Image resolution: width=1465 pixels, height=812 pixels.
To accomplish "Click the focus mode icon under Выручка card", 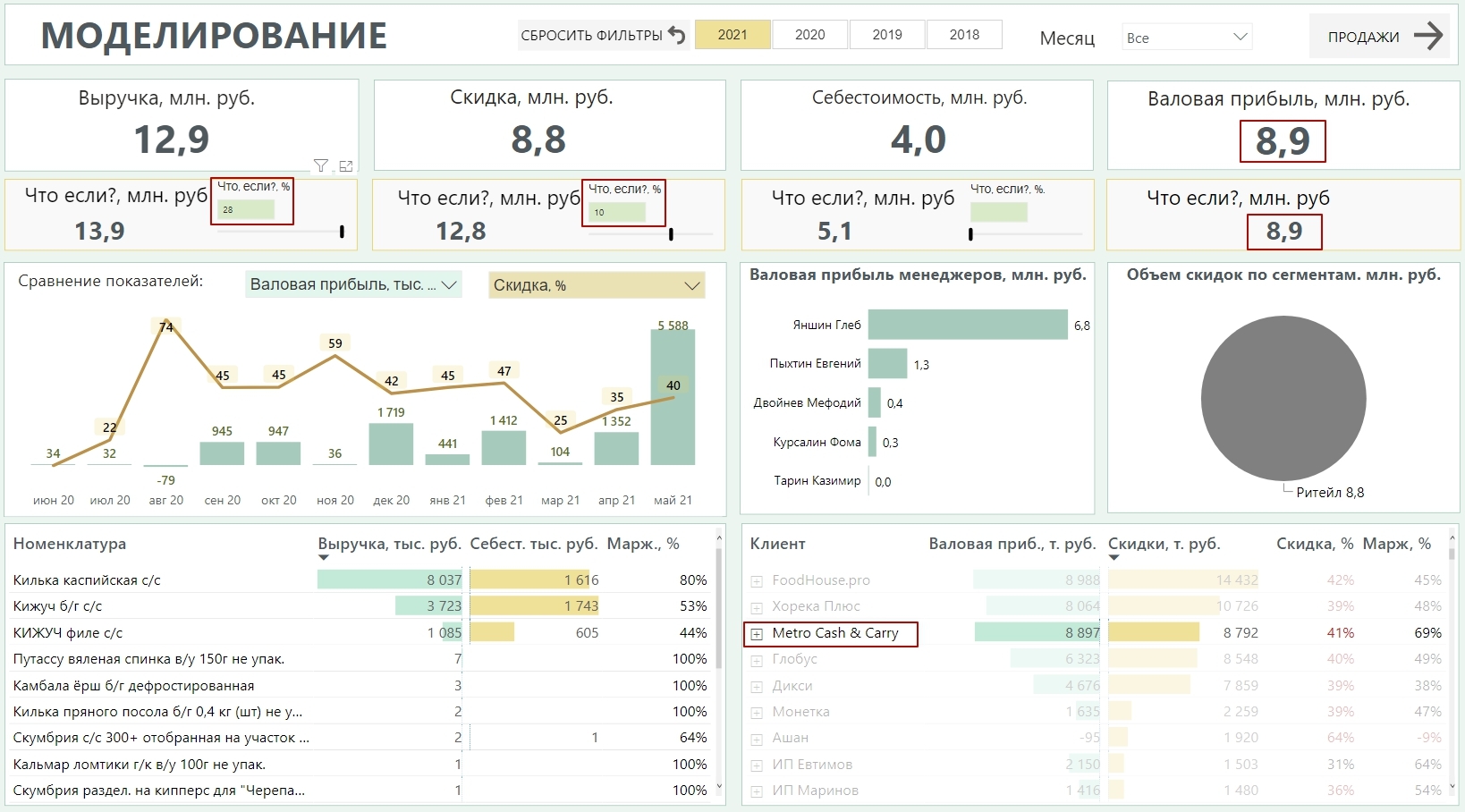I will pos(346,165).
